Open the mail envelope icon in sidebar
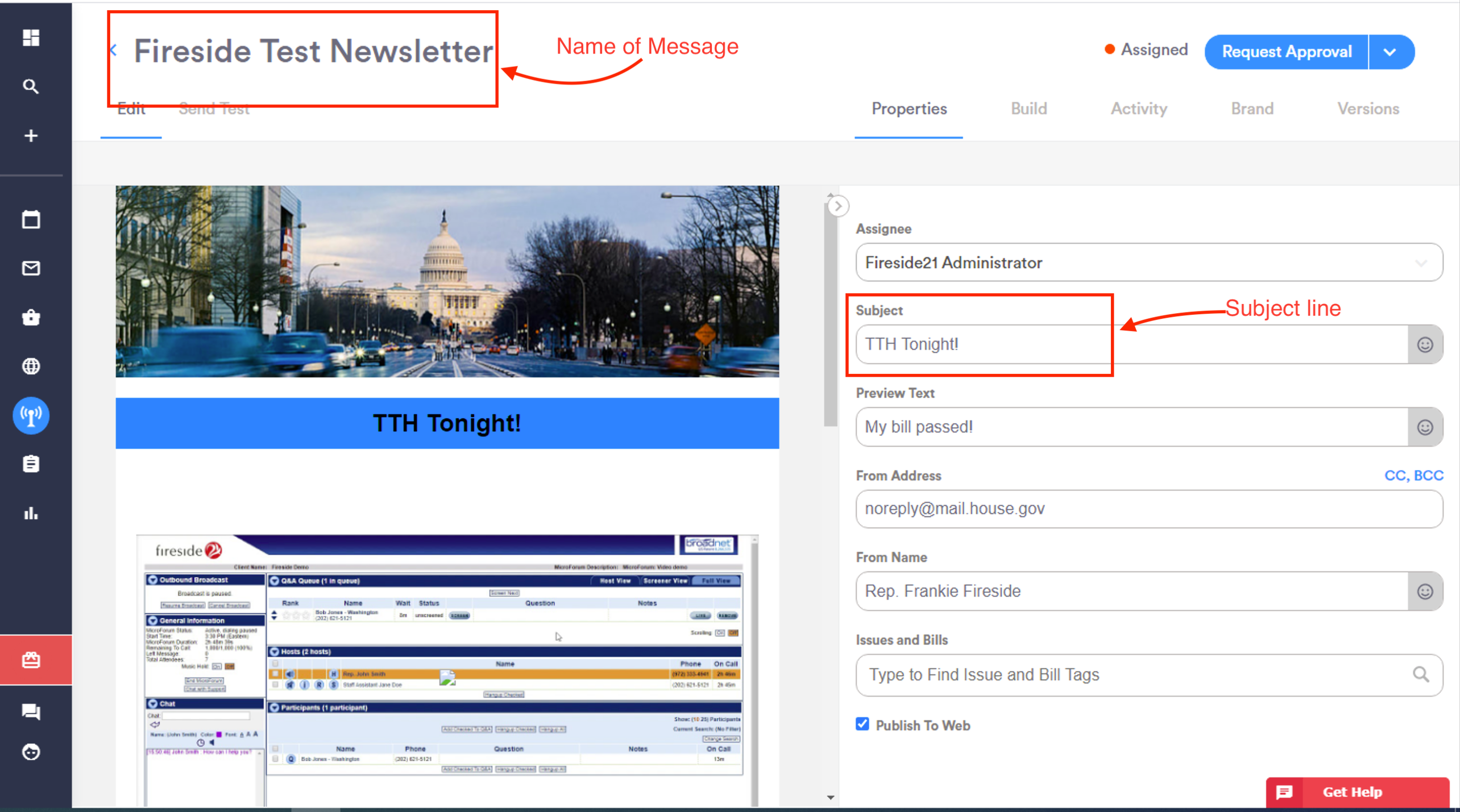This screenshot has height=812, width=1460. [x=31, y=268]
